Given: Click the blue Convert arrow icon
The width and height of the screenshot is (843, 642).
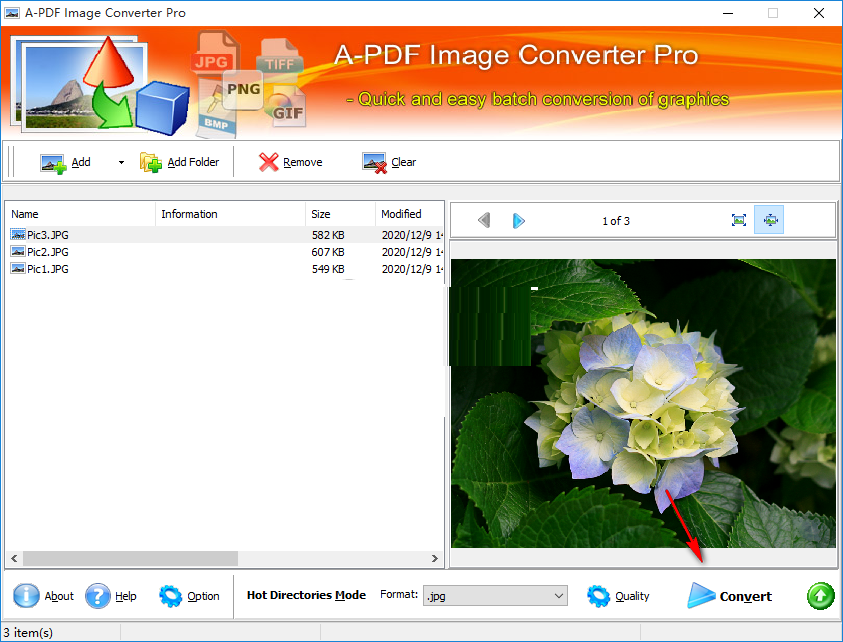Looking at the screenshot, I should (701, 596).
